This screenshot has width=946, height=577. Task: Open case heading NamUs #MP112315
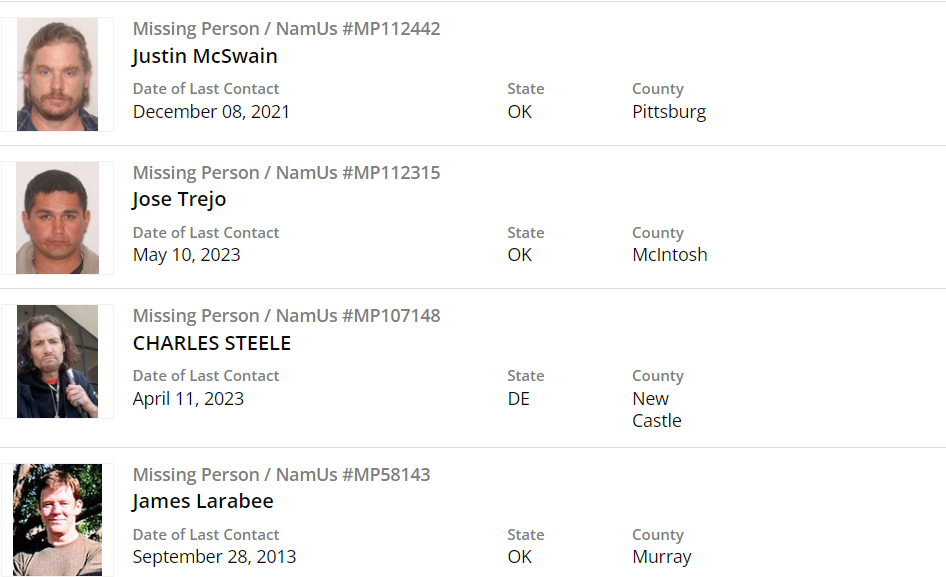point(286,173)
